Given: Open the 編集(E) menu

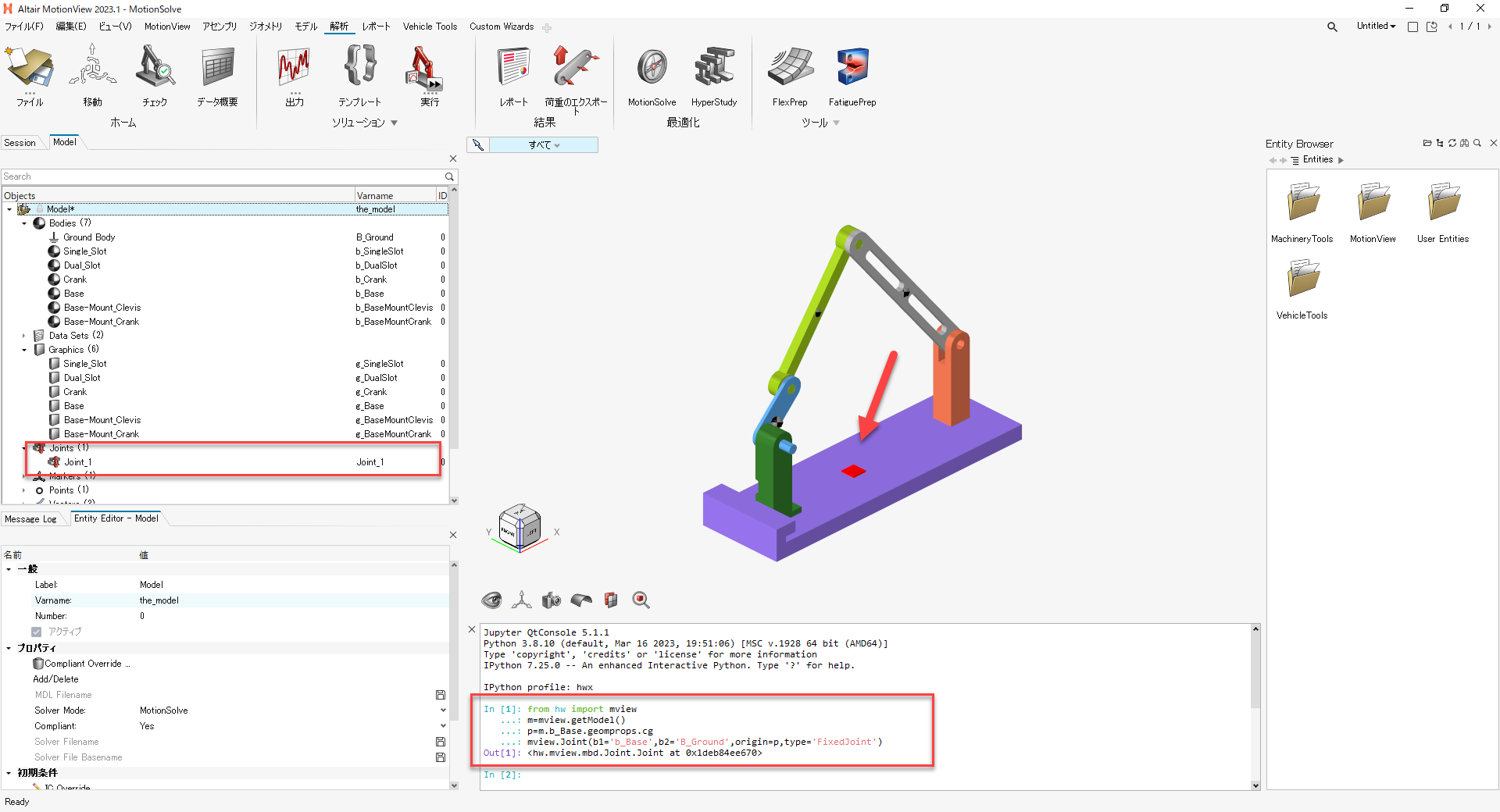Looking at the screenshot, I should click(x=71, y=27).
